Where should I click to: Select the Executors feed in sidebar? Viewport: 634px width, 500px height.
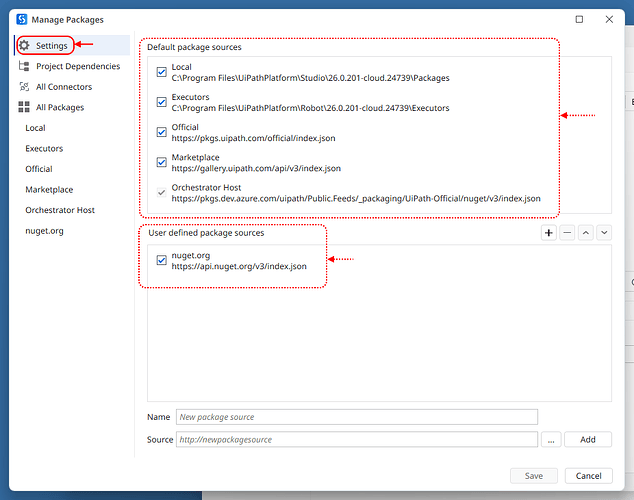point(44,148)
